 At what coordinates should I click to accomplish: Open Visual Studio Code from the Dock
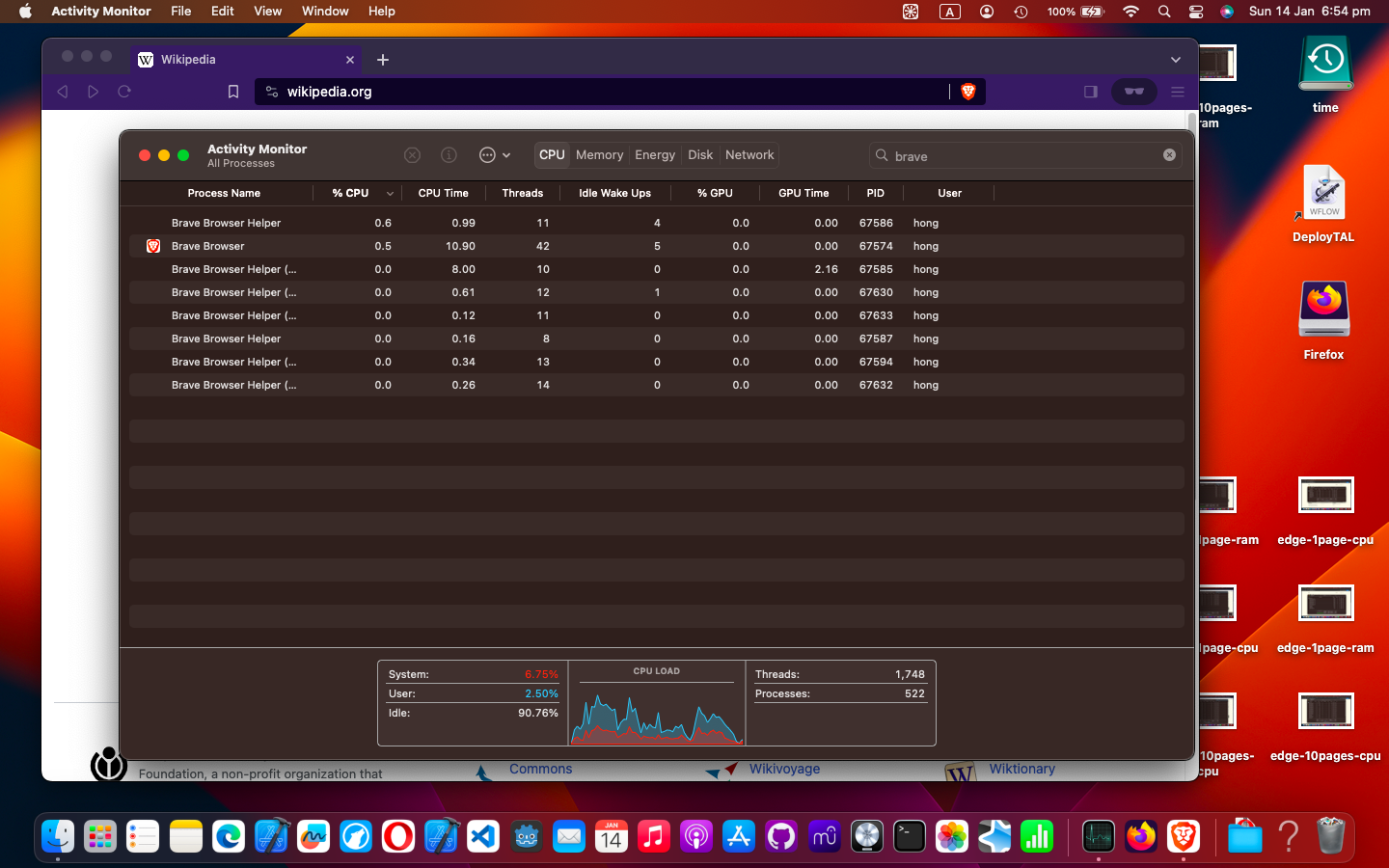coord(482,837)
